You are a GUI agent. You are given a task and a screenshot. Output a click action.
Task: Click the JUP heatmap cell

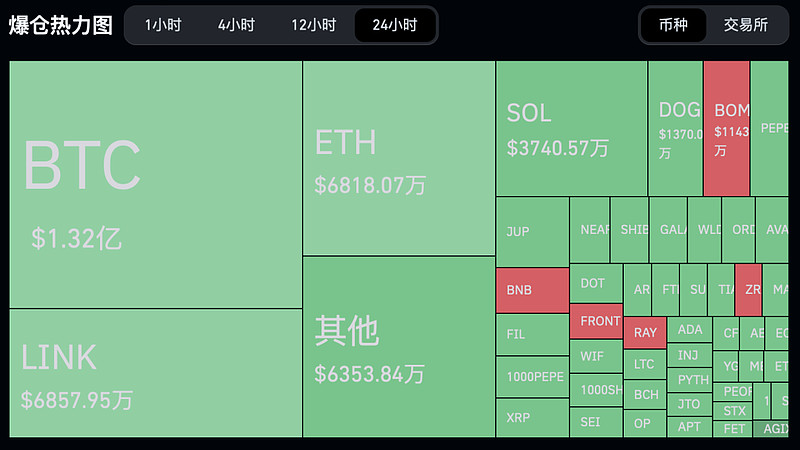coord(532,231)
